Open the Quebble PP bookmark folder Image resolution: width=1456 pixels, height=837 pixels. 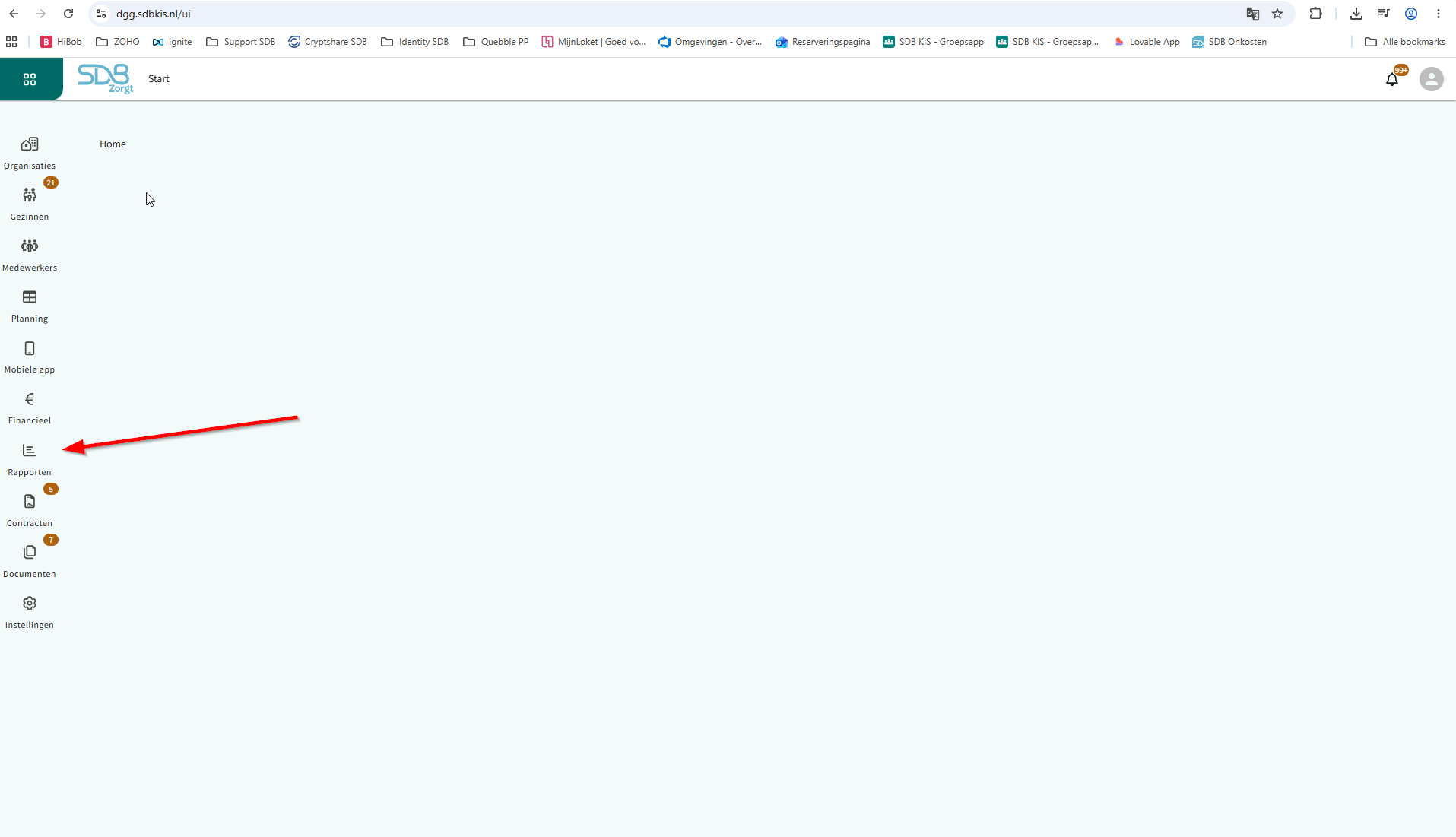(496, 42)
